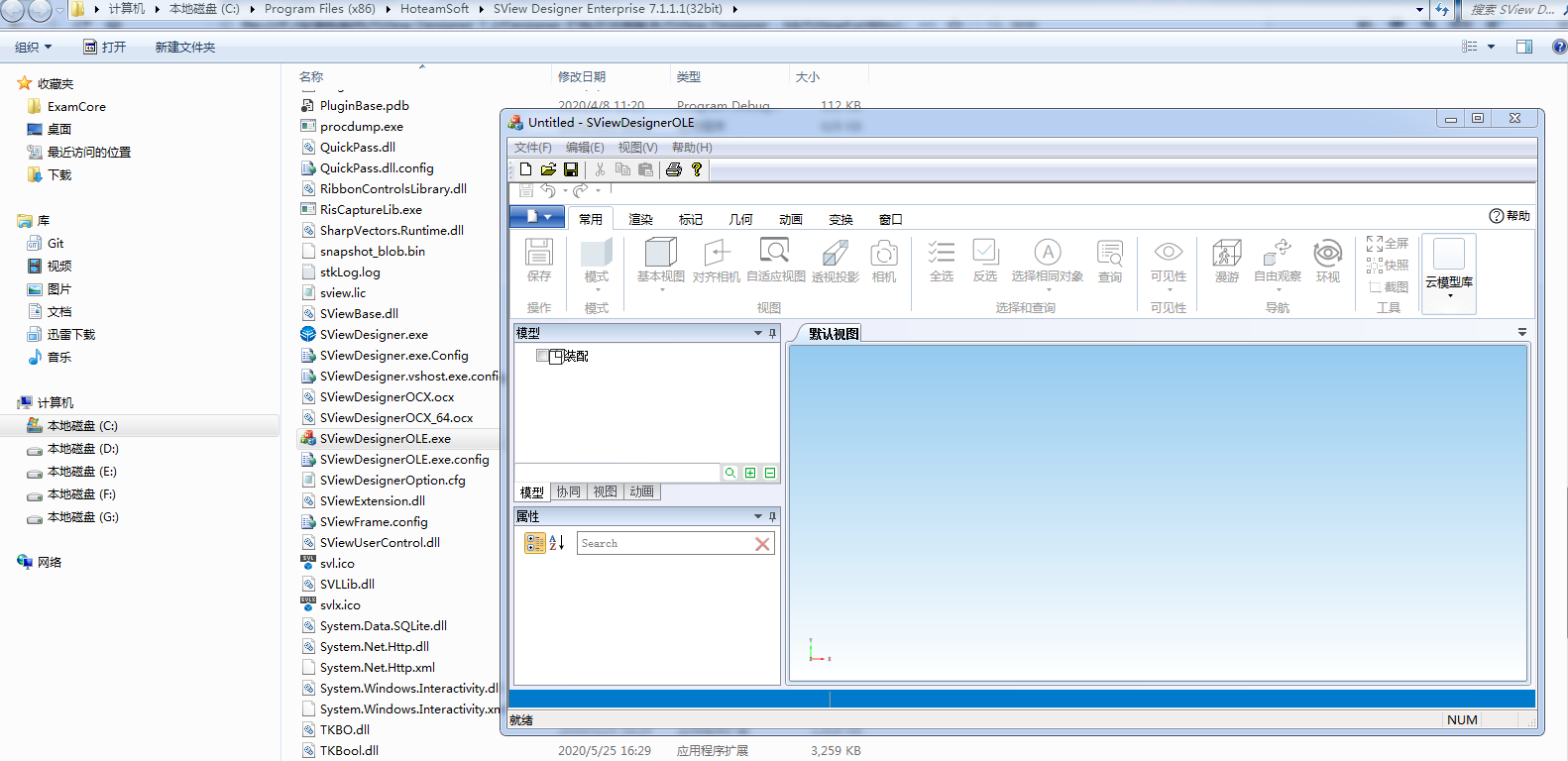The width and height of the screenshot is (1568, 761).
Task: Click the 帮助 help button in ribbon
Action: pos(1510,216)
